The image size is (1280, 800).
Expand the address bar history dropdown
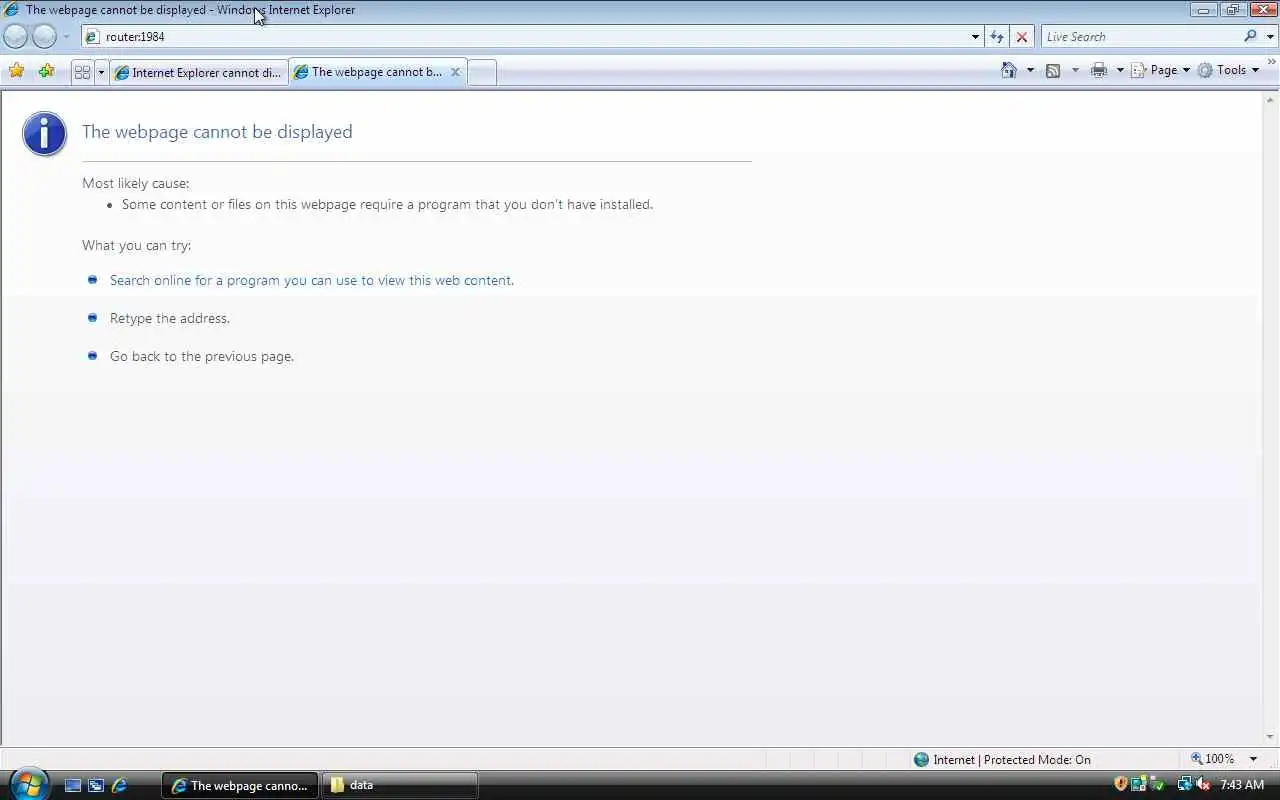coord(975,37)
